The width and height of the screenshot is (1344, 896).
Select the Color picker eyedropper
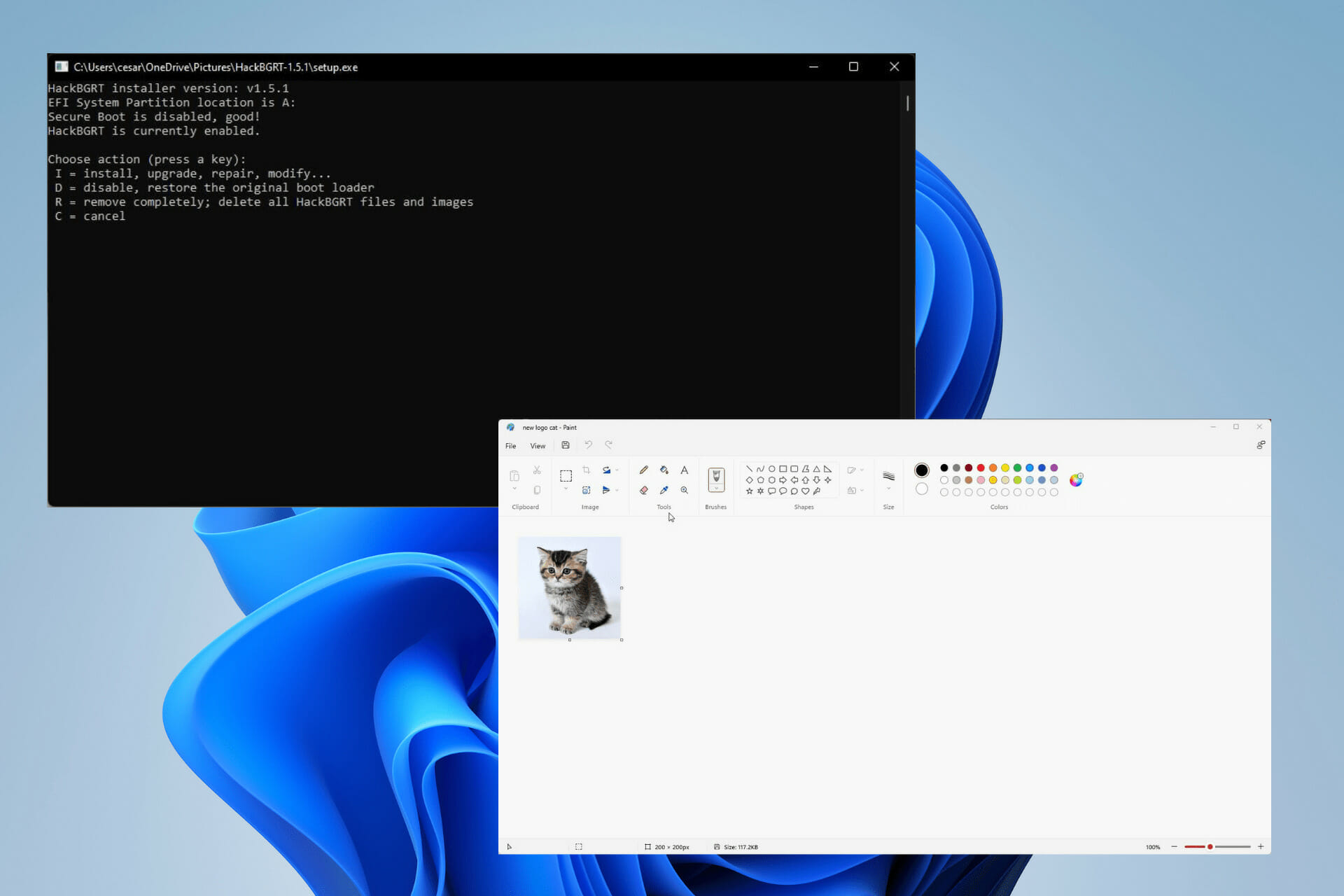(664, 490)
